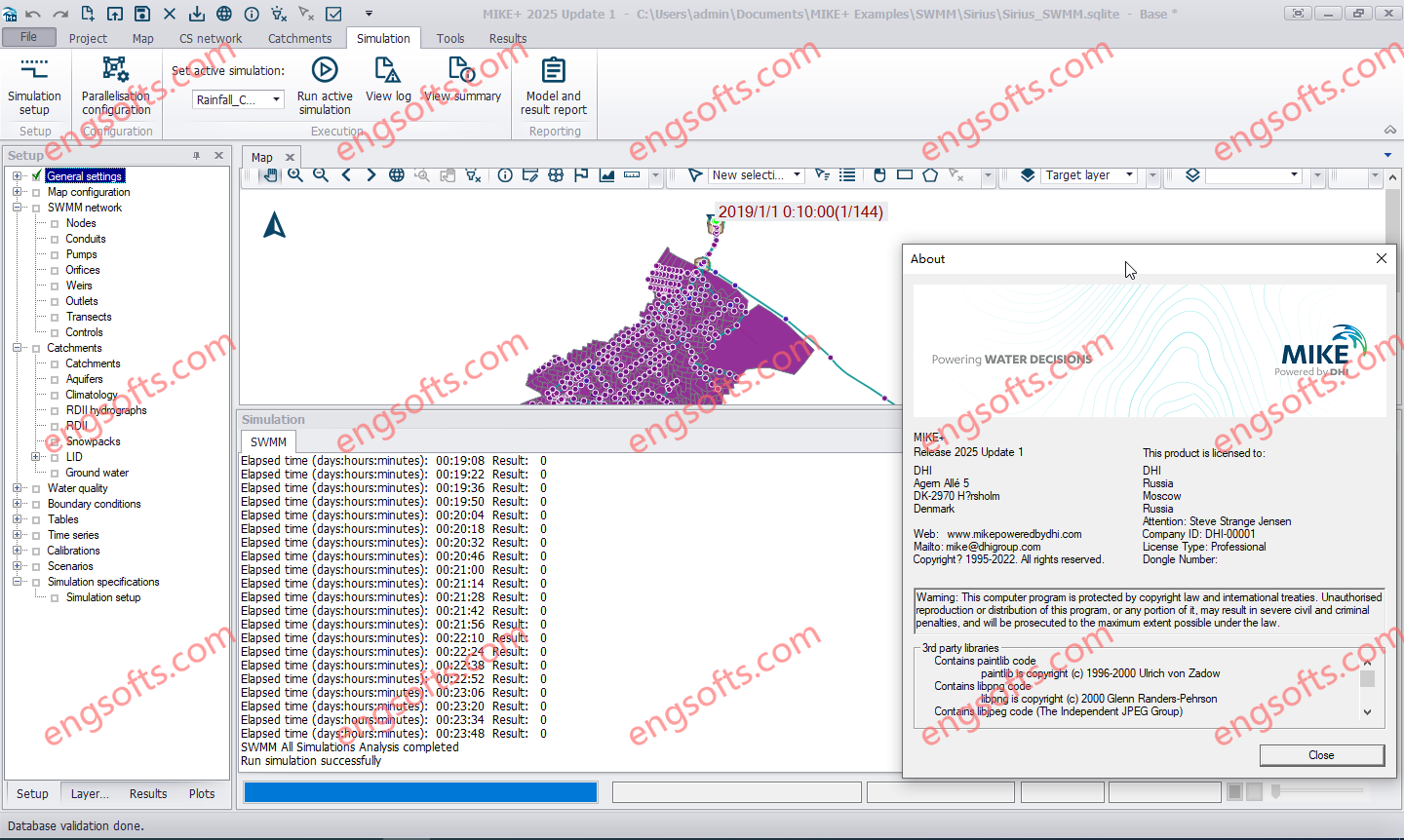The image size is (1404, 840).
Task: Click the Save icon in quick access toolbar
Action: tap(142, 14)
